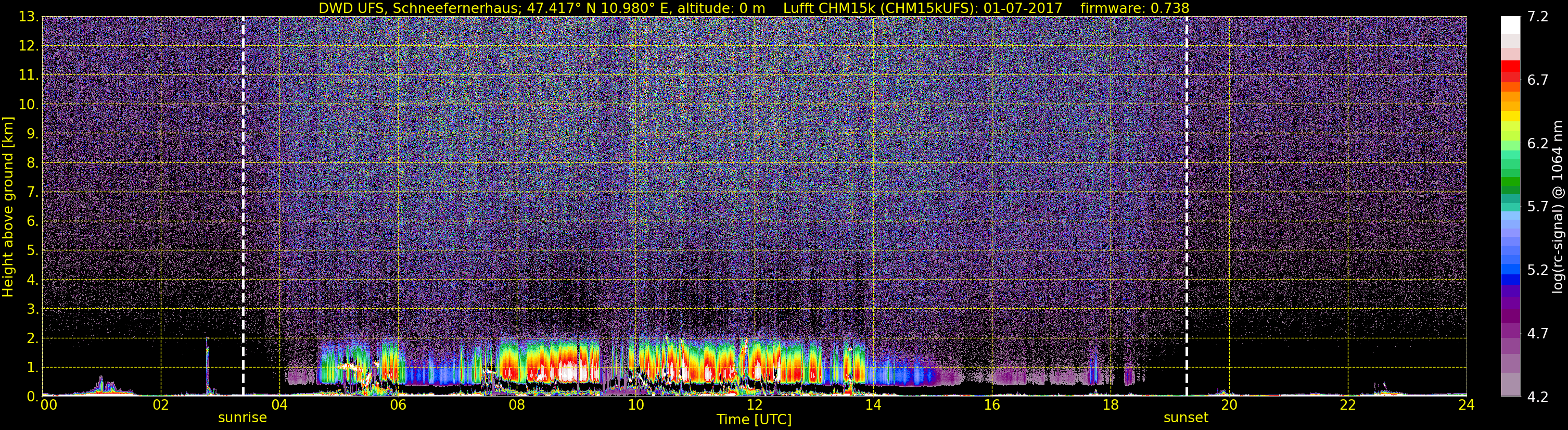This screenshot has width=1568, height=430.
Task: Click the 06 tick label on time axis
Action: (x=398, y=405)
